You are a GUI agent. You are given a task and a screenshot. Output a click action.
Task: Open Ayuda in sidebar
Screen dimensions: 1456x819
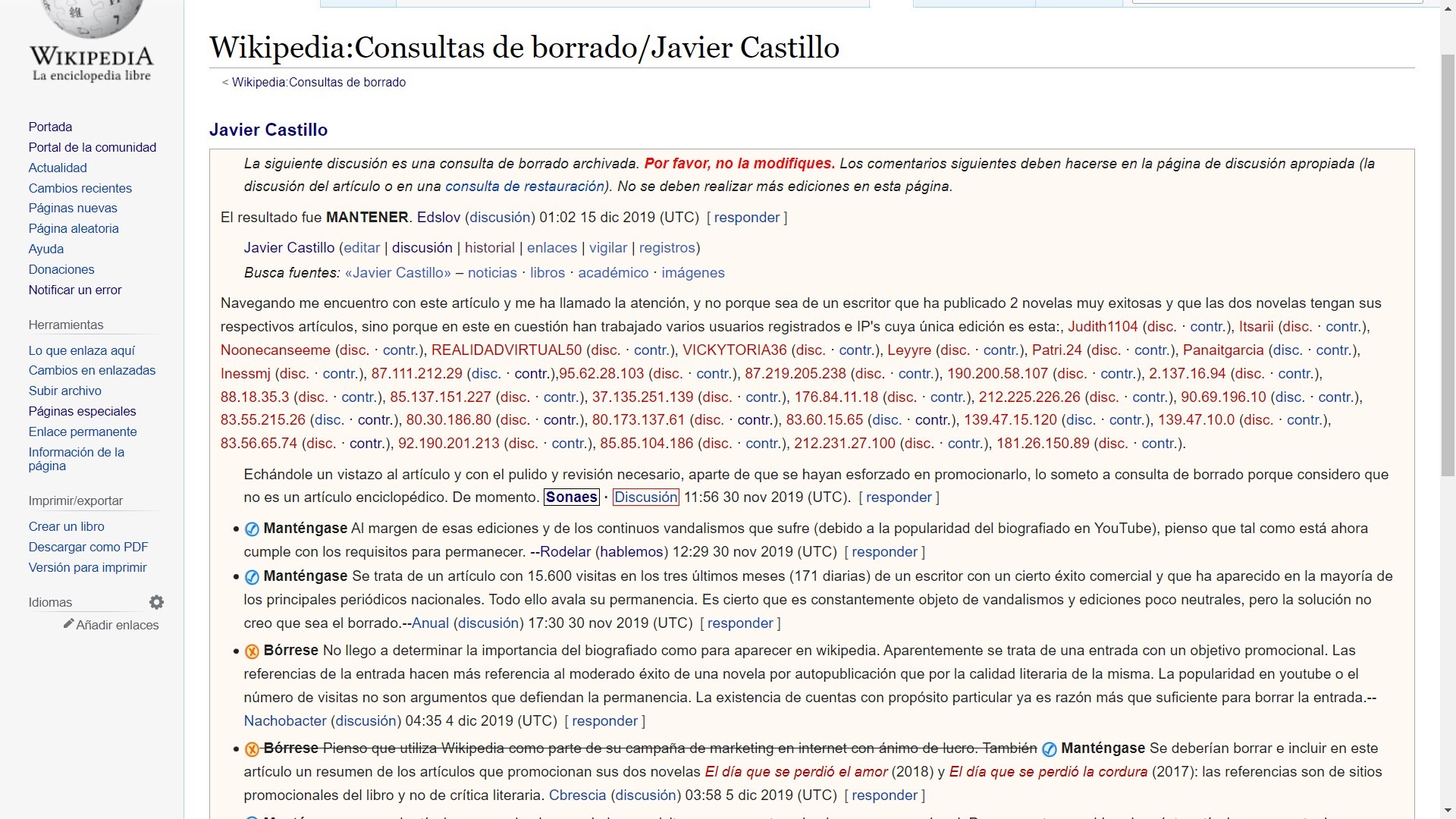click(46, 249)
